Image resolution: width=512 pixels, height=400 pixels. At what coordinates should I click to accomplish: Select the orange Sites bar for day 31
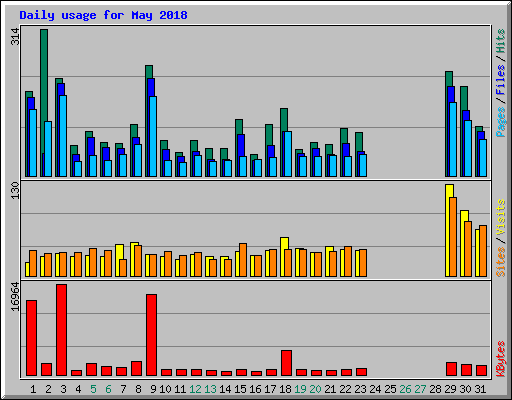click(483, 251)
